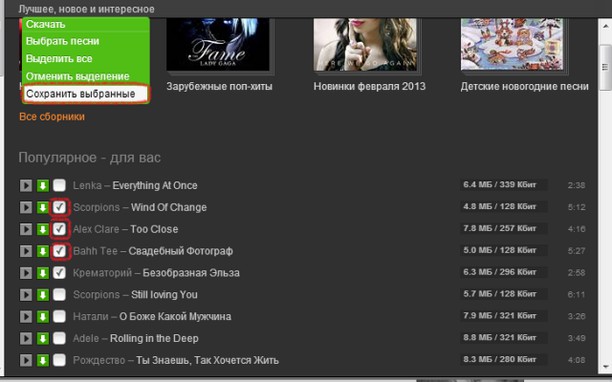Viewport: 612px width, 382px height.
Task: Click song title Rolling in the Deep
Action: click(x=154, y=338)
